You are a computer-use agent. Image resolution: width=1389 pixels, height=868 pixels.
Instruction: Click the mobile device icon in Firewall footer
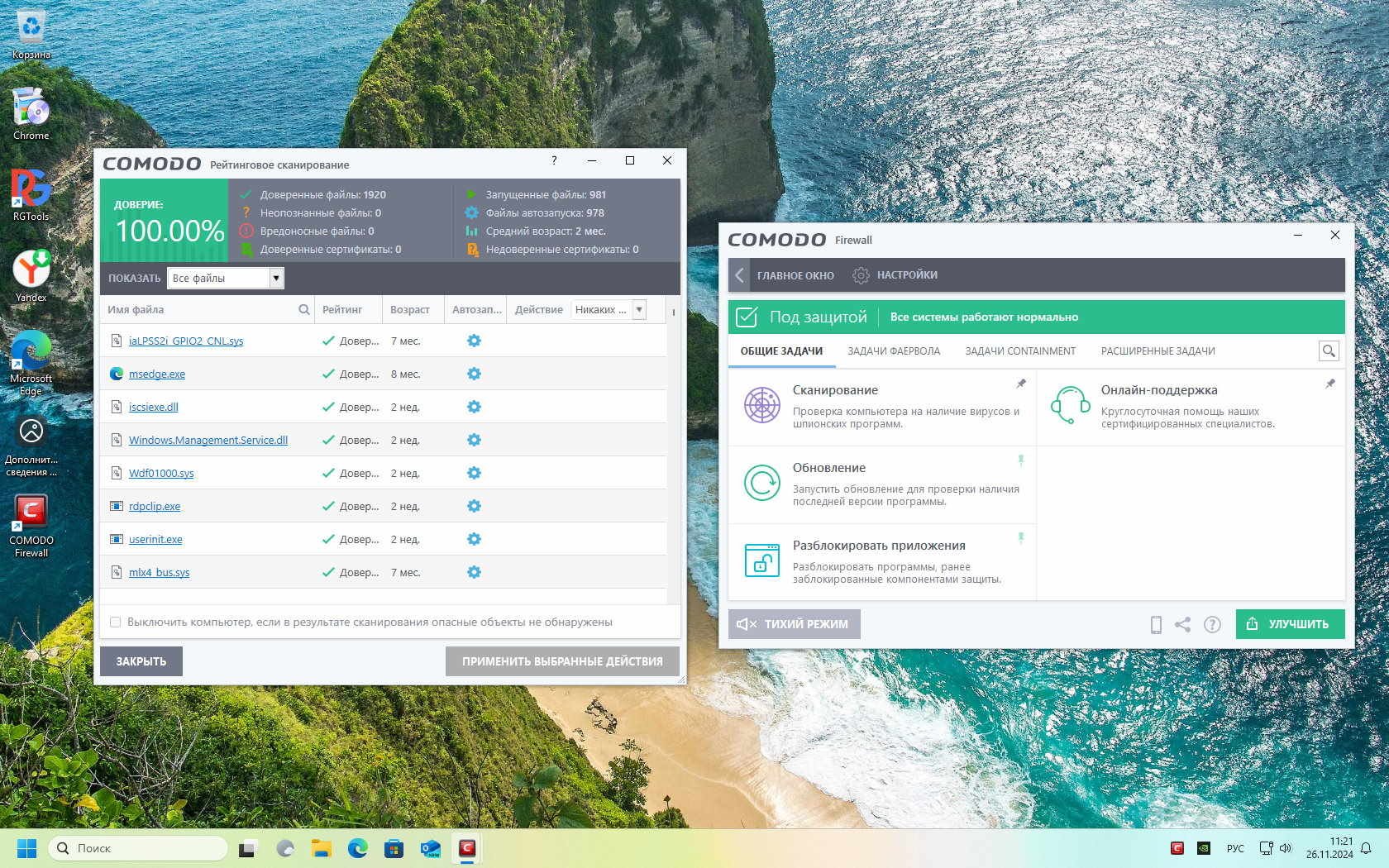point(1156,625)
